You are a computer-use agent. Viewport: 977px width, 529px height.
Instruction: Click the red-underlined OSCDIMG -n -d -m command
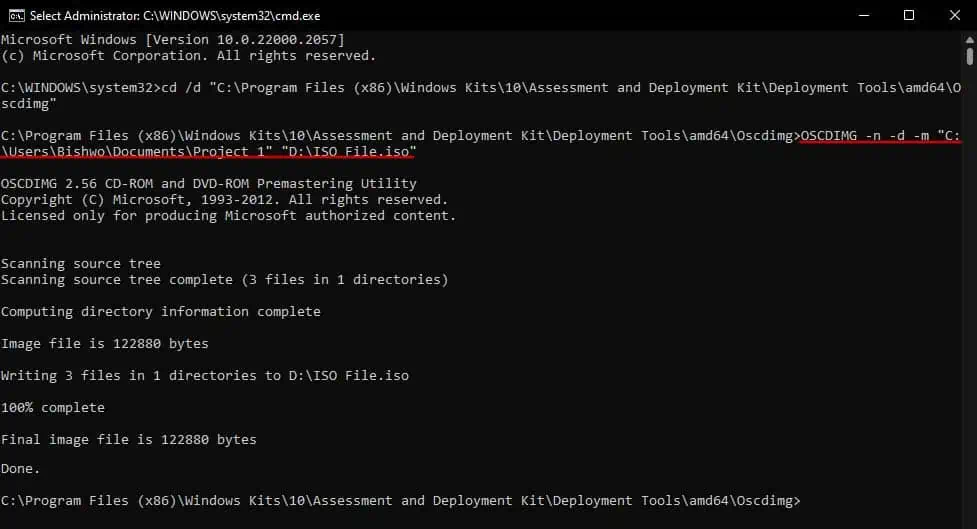click(880, 135)
